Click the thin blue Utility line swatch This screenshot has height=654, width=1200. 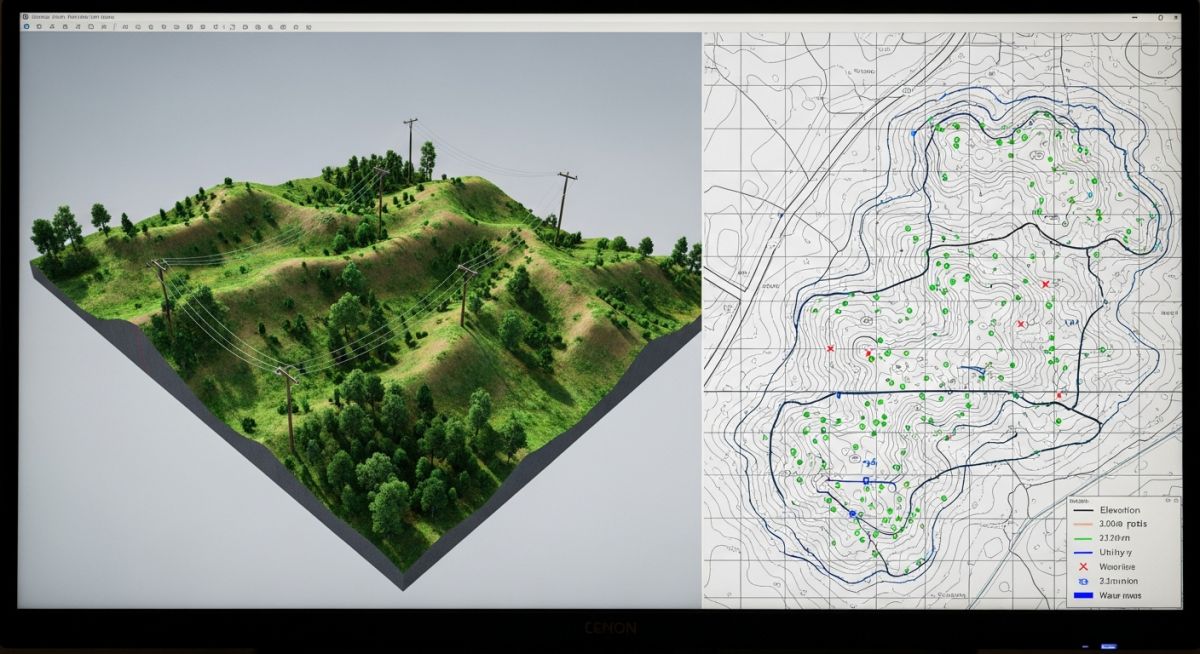tap(1083, 553)
